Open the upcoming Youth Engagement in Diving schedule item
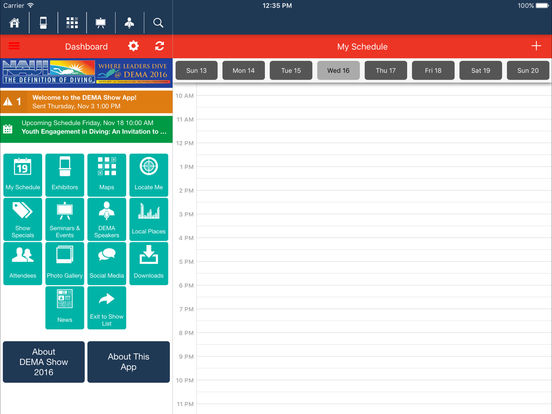The width and height of the screenshot is (552, 414). coord(86,129)
